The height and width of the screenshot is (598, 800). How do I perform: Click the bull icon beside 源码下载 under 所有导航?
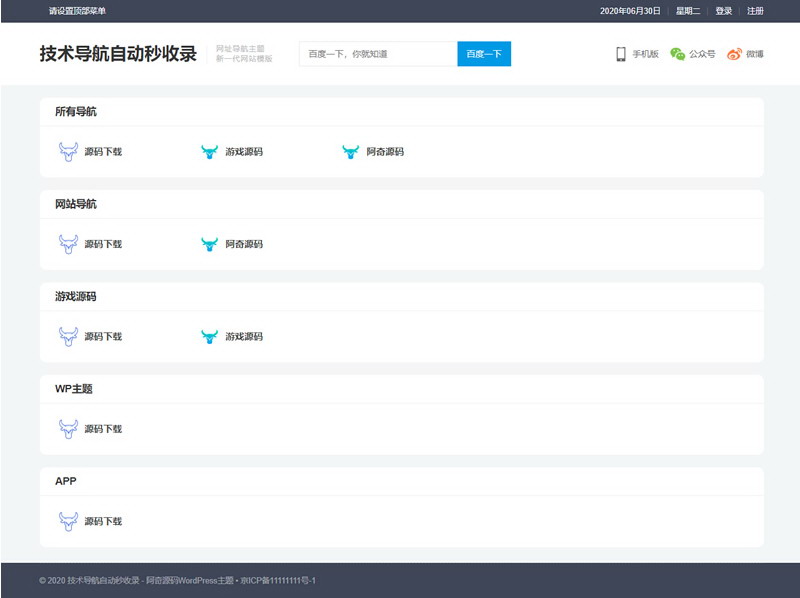pos(67,151)
